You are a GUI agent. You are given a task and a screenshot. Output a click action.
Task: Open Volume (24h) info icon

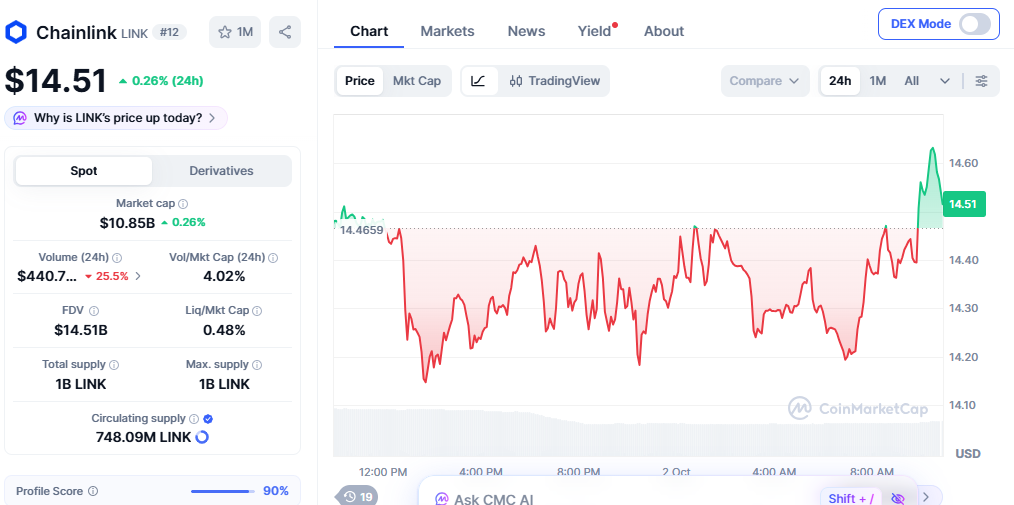[117, 257]
